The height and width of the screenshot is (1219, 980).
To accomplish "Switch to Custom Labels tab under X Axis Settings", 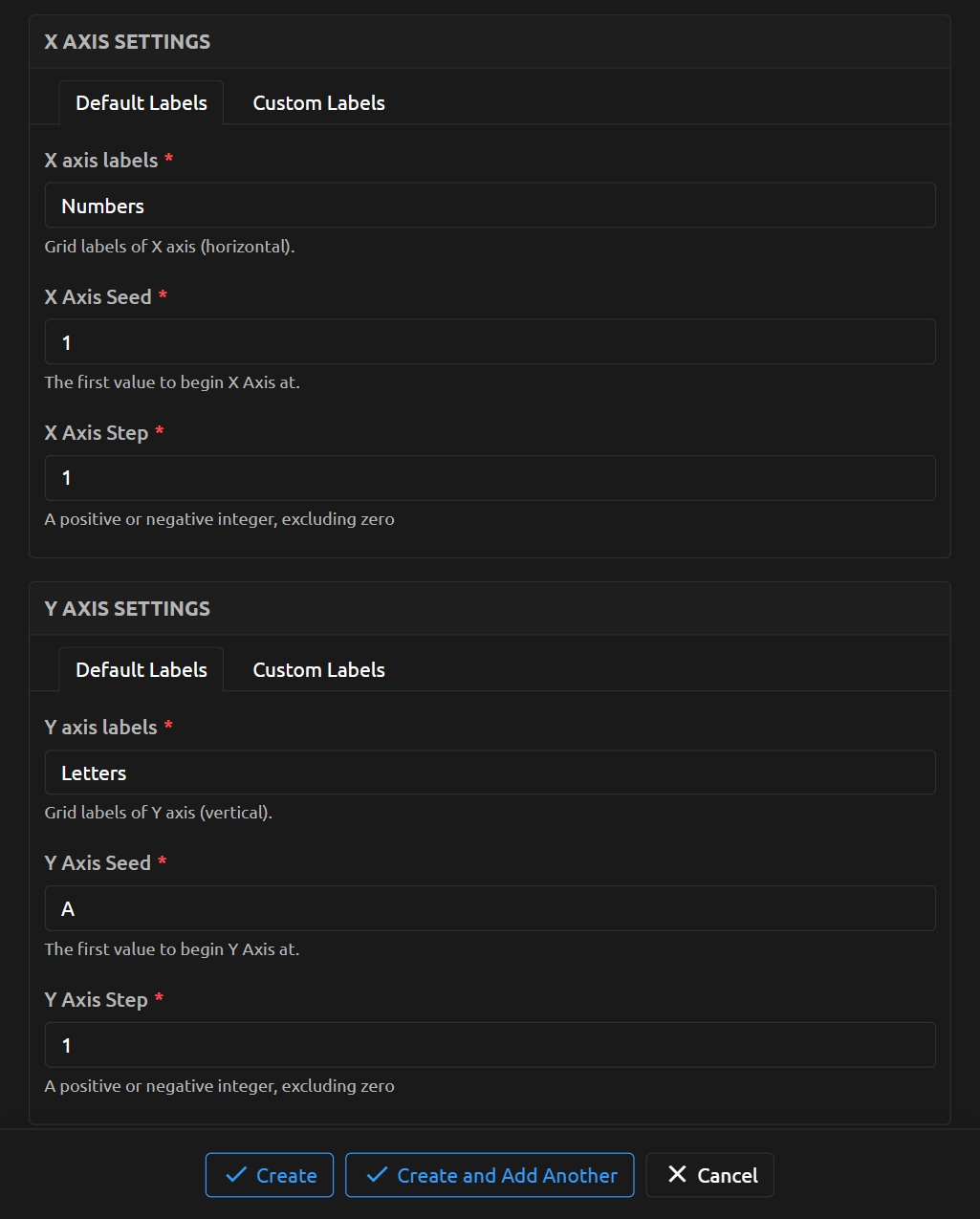I will pyautogui.click(x=318, y=103).
